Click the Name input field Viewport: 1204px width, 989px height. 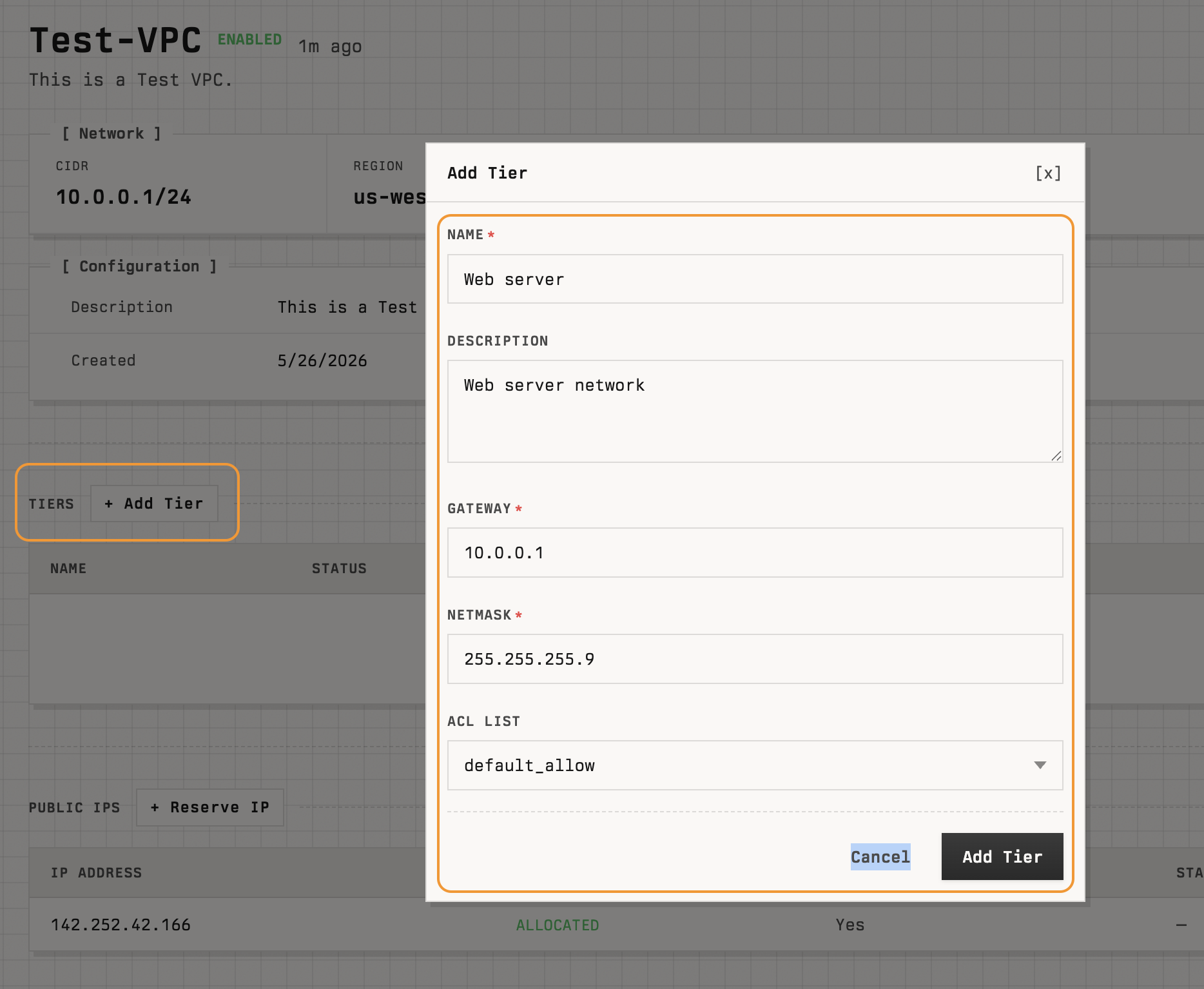pyautogui.click(x=755, y=279)
